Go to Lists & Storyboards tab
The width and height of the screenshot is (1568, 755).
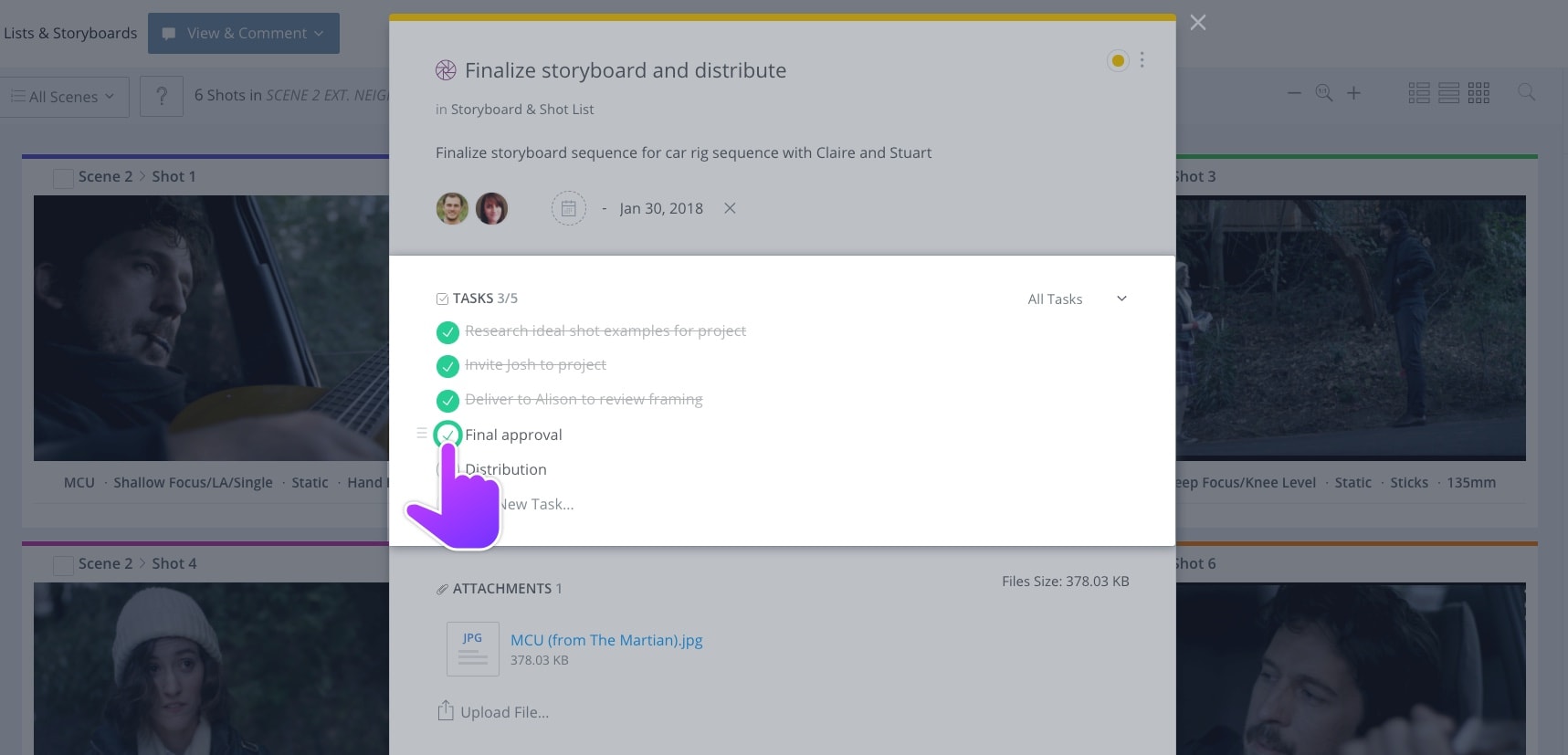pos(70,33)
